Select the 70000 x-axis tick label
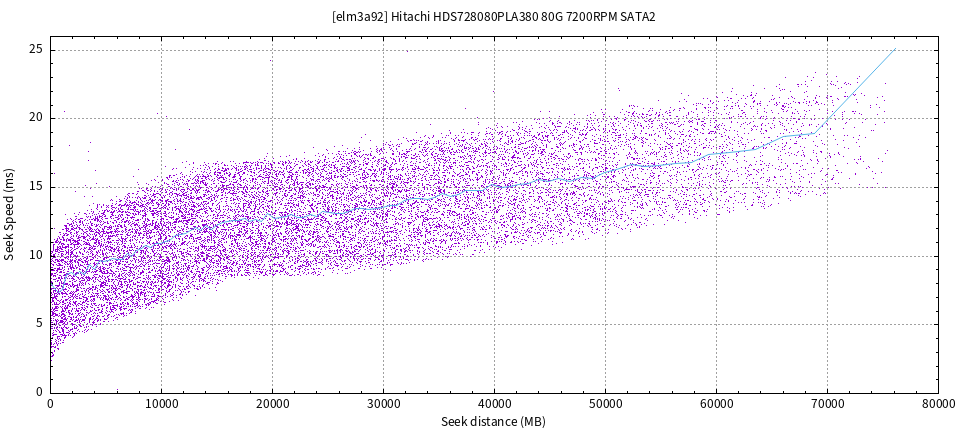Image resolution: width=960 pixels, height=432 pixels. click(x=827, y=405)
